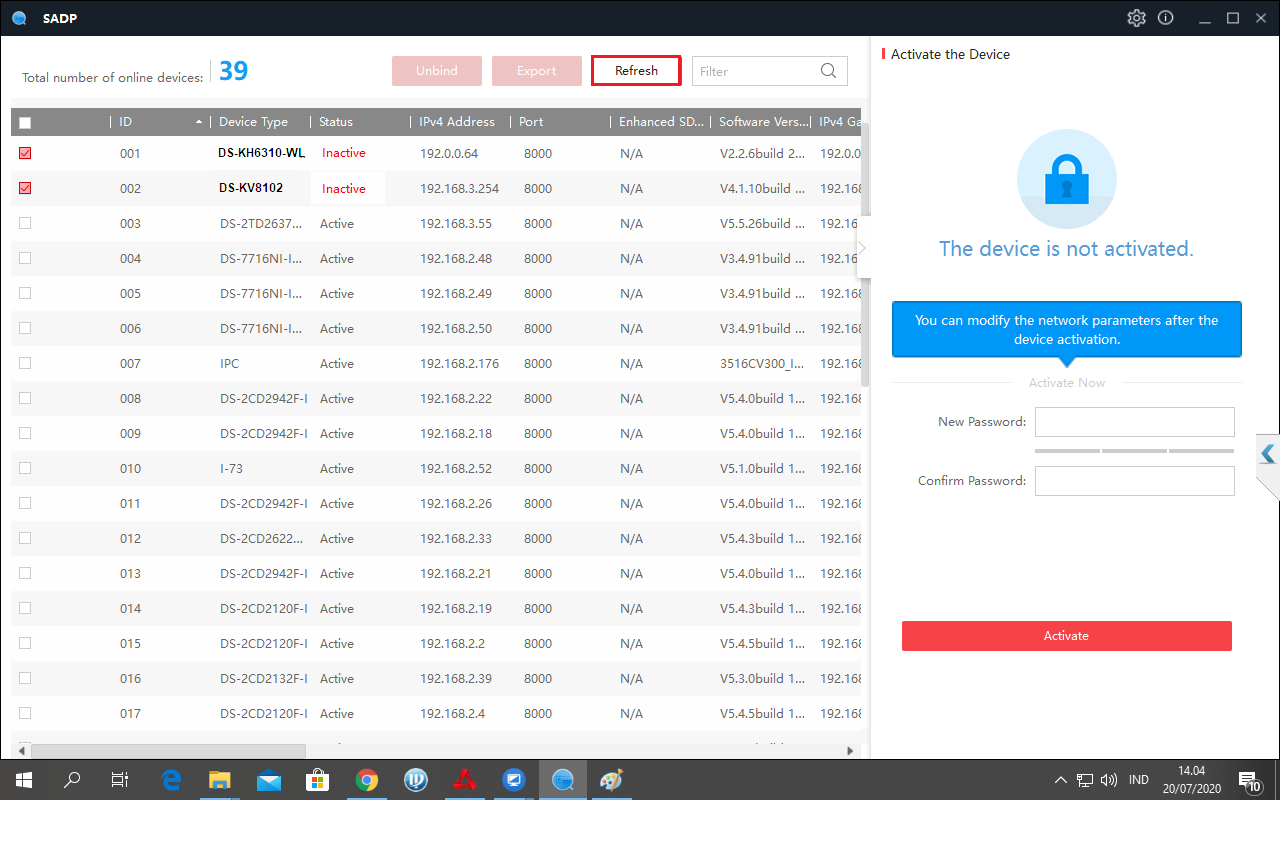The height and width of the screenshot is (856, 1280).
Task: Check the box for device 003
Action: click(25, 223)
